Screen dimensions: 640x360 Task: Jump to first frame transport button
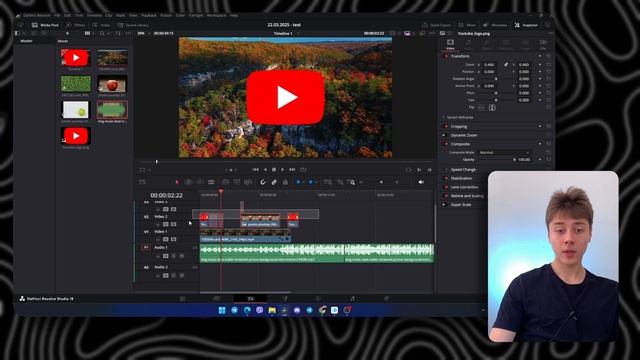256,169
